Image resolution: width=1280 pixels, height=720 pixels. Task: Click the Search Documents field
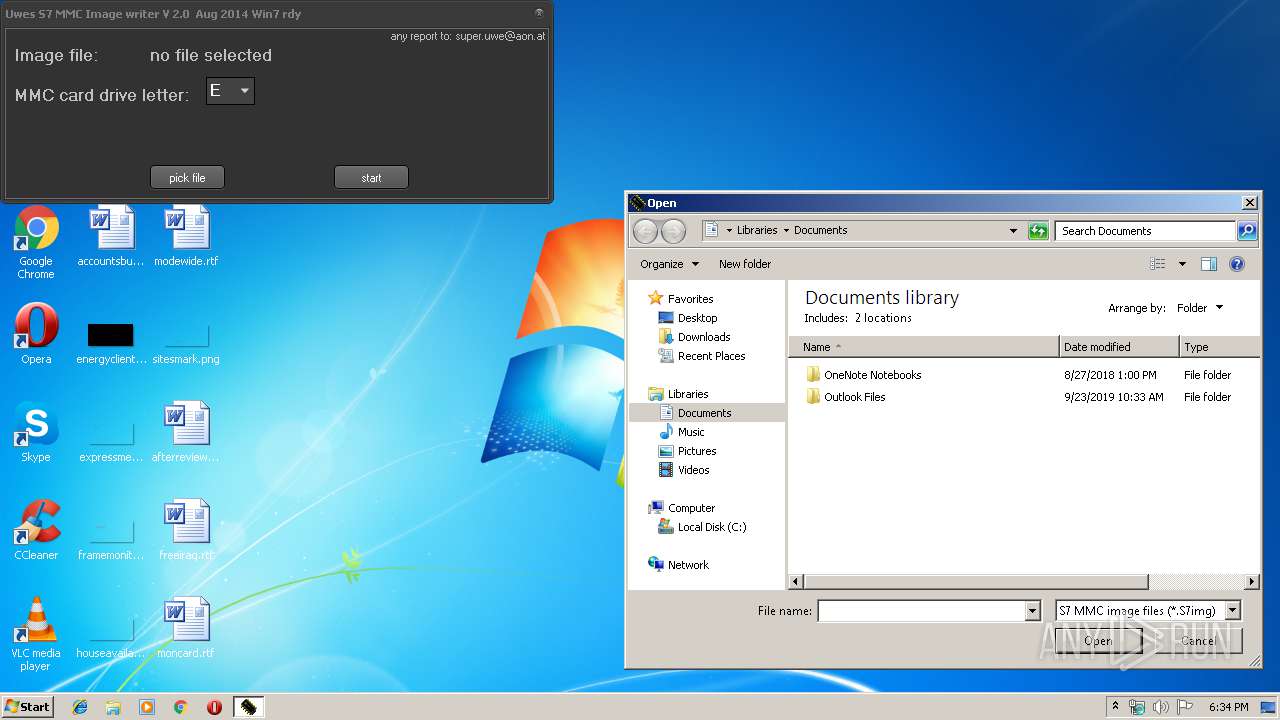1145,231
